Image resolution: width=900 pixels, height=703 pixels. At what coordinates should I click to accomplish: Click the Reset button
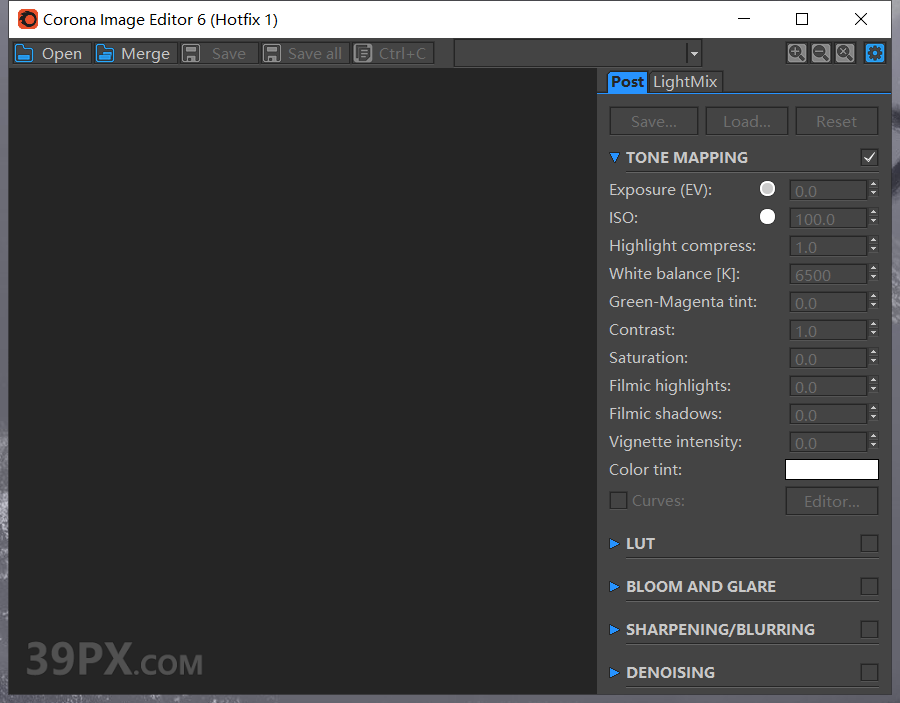(836, 120)
